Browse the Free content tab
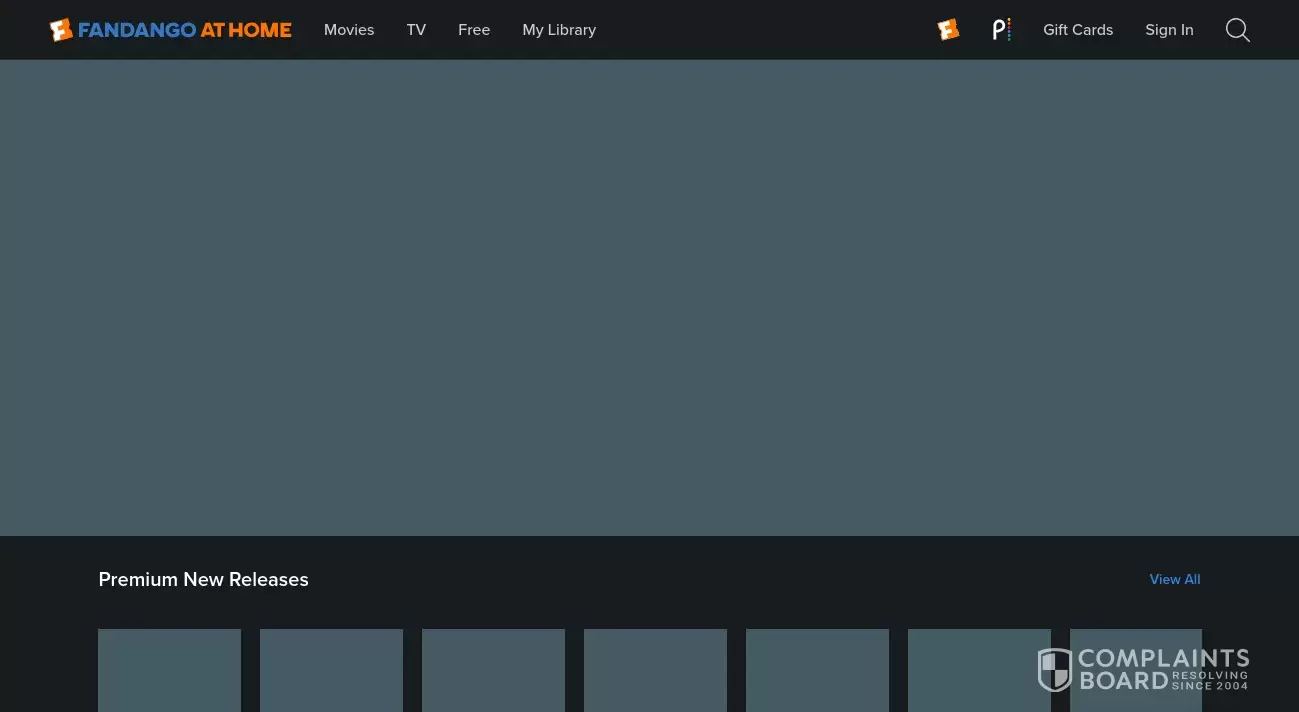The height and width of the screenshot is (712, 1299). point(474,30)
